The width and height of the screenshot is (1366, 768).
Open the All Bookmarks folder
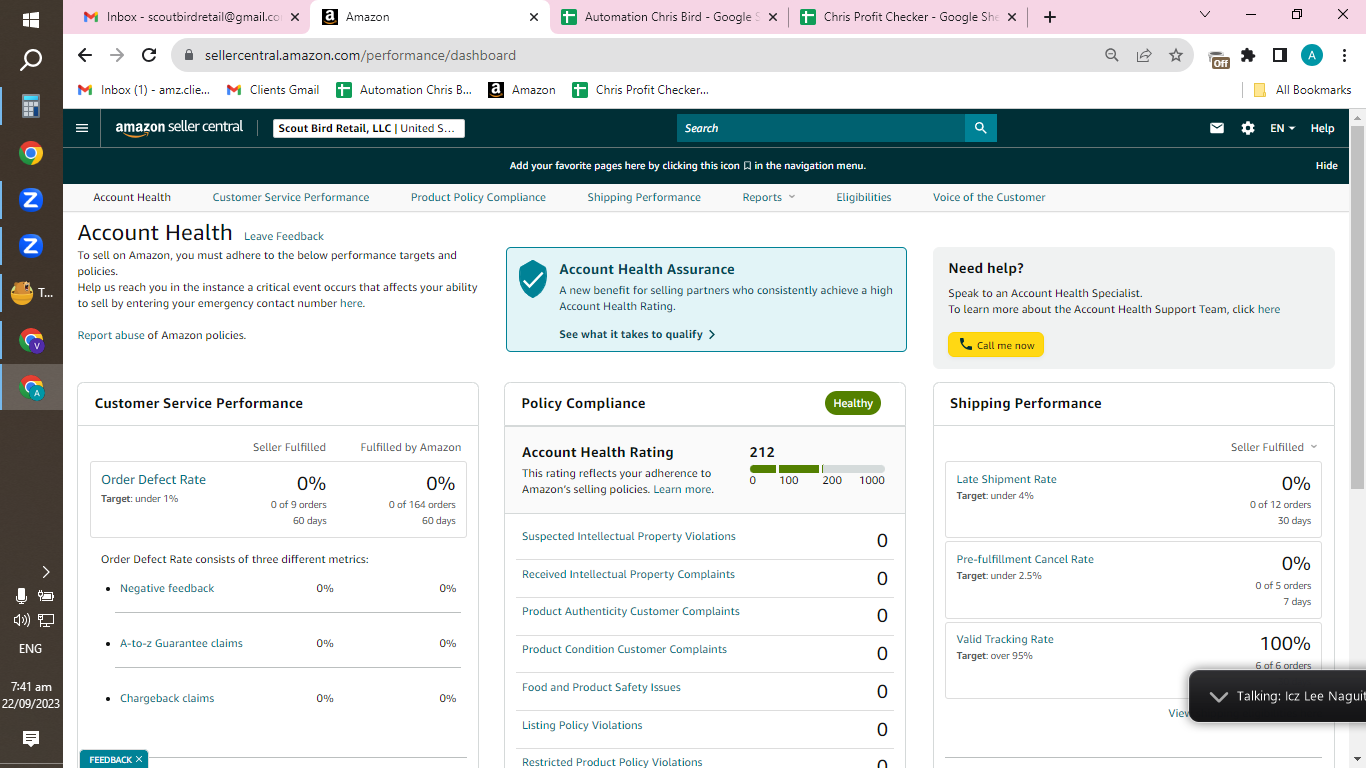tap(1302, 90)
